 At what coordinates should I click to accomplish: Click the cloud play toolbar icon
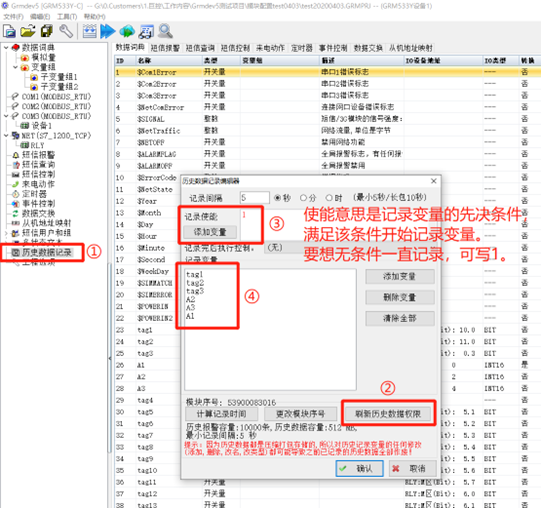pos(127,31)
